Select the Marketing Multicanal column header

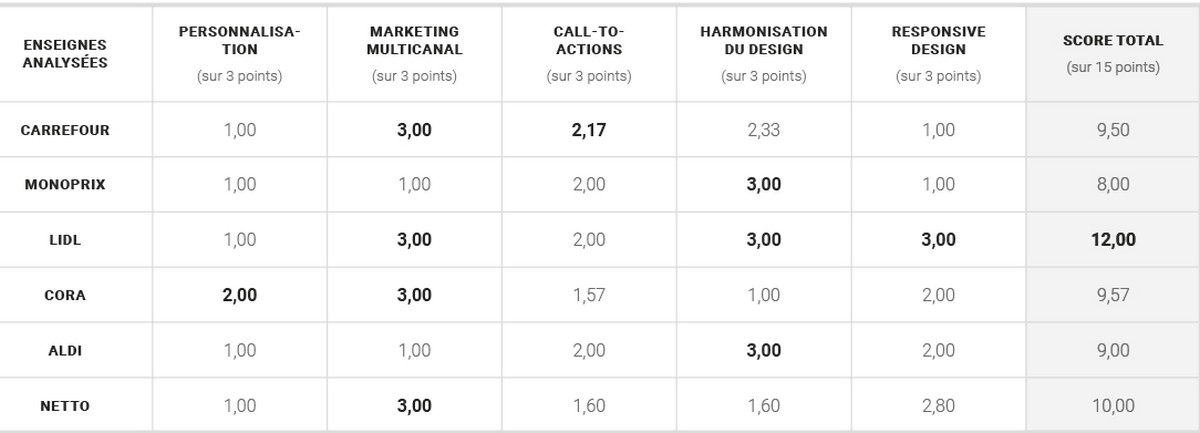pos(413,40)
